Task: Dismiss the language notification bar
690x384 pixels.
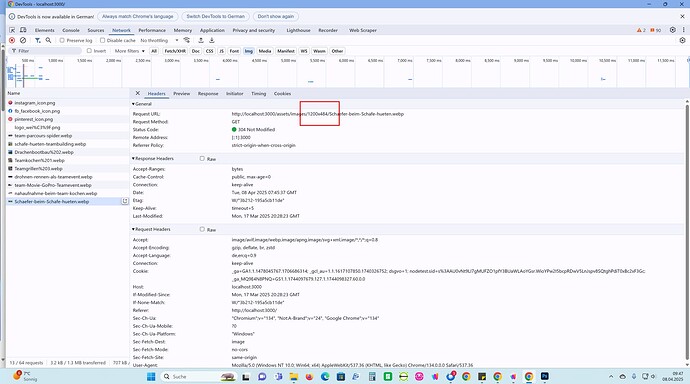Action: coord(683,16)
